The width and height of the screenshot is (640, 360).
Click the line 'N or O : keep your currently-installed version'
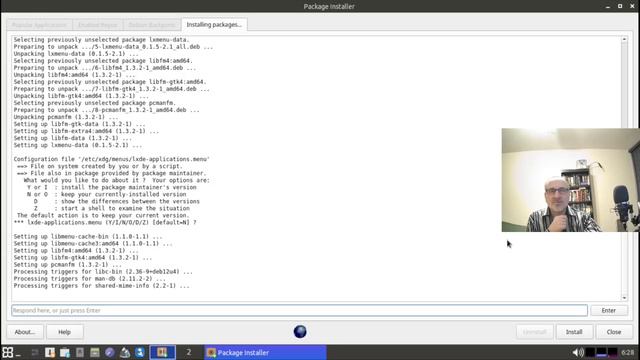coord(107,194)
